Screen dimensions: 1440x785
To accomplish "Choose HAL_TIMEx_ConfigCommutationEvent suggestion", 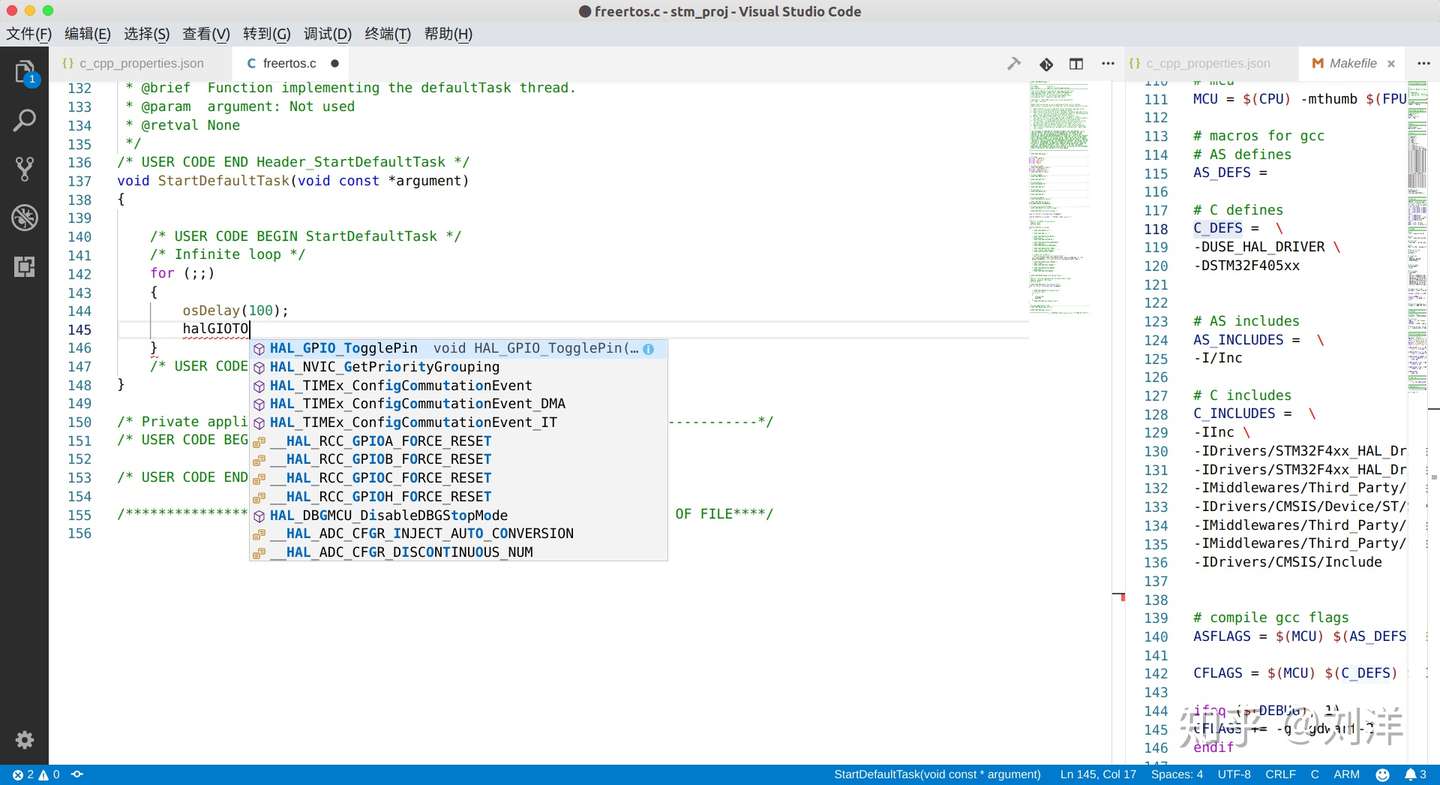I will point(458,386).
